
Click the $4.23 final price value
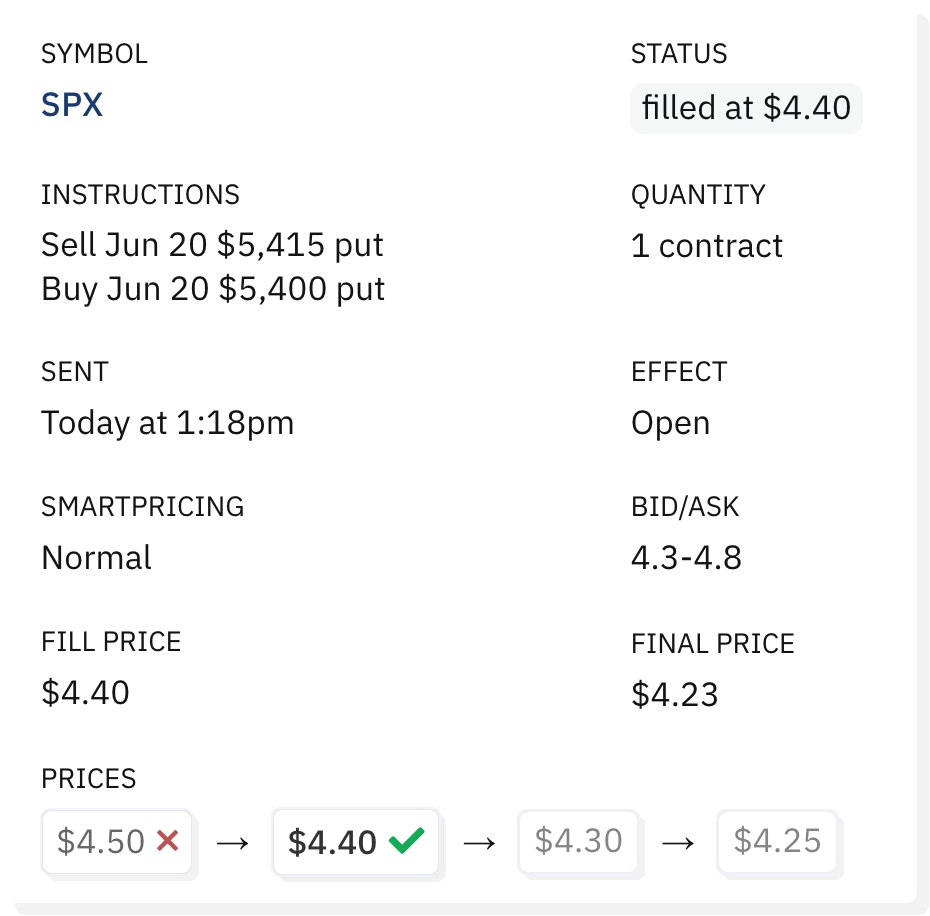[675, 694]
